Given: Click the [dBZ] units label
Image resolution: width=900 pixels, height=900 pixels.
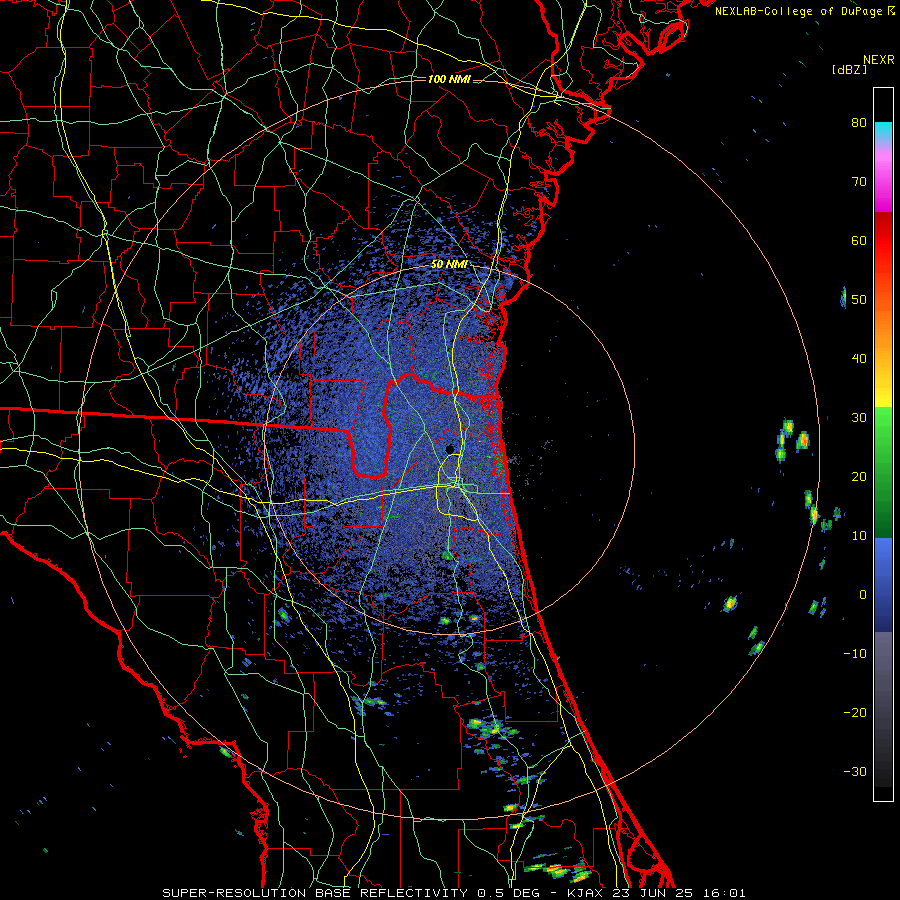Looking at the screenshot, I should [x=849, y=69].
